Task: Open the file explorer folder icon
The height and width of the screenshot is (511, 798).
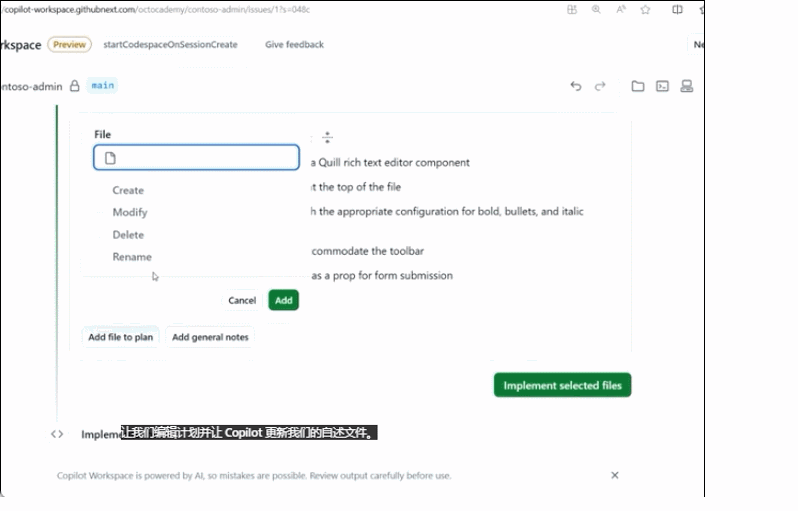Action: (637, 86)
